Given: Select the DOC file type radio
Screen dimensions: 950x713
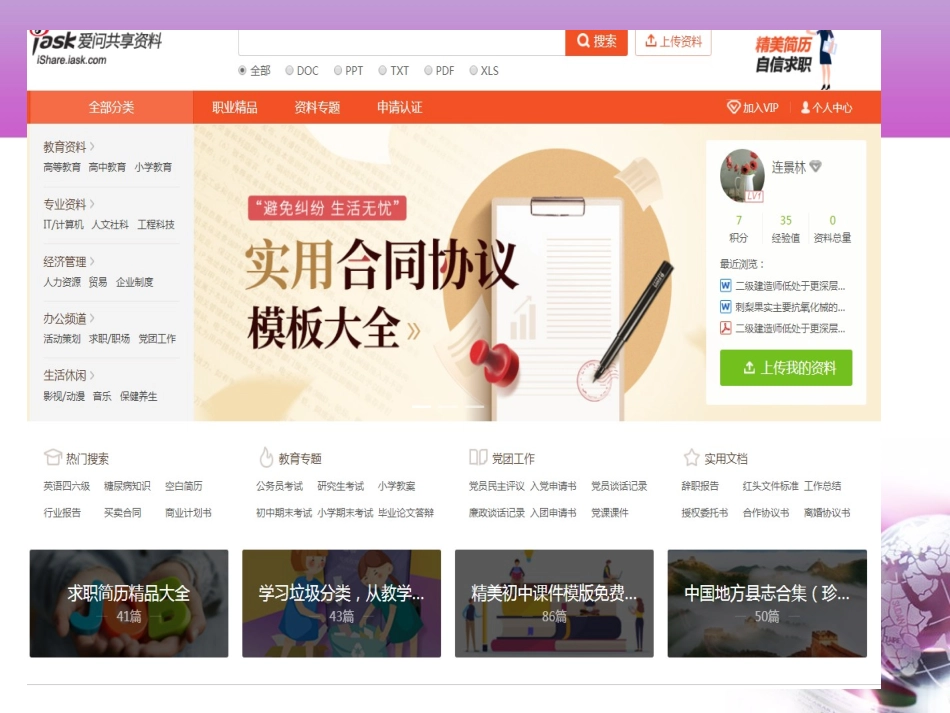Looking at the screenshot, I should [289, 70].
